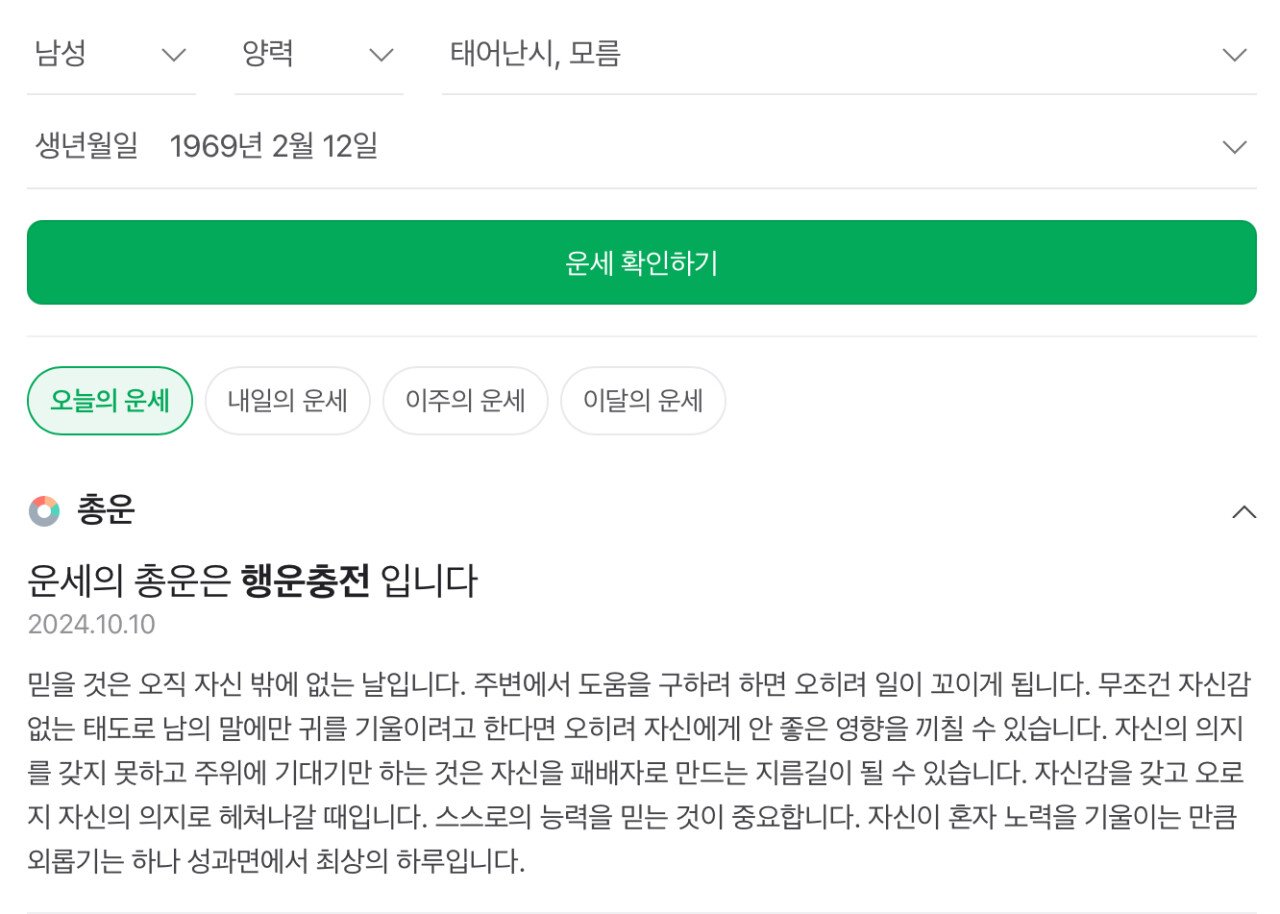
Task: Click the chevron arrow next to 남성
Action: (x=174, y=55)
